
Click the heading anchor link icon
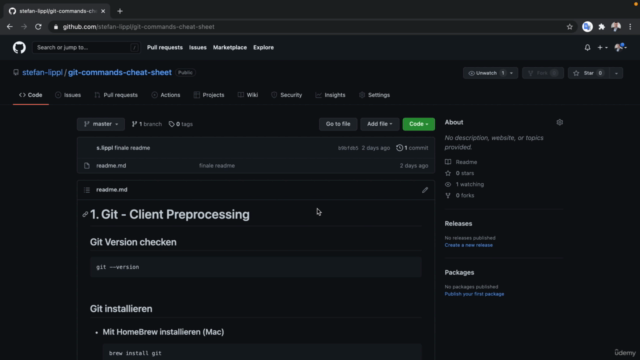(85, 214)
